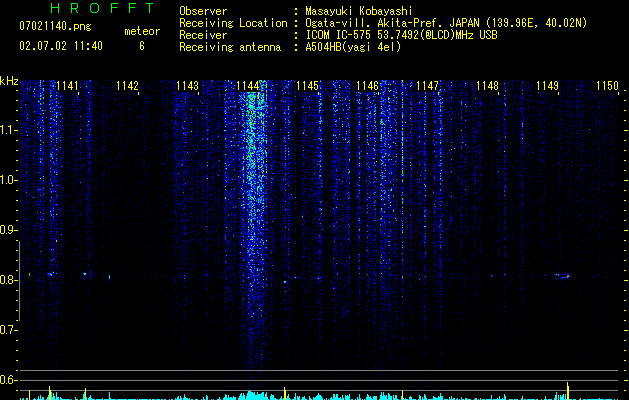Click the 1141 time marker

tap(67, 86)
